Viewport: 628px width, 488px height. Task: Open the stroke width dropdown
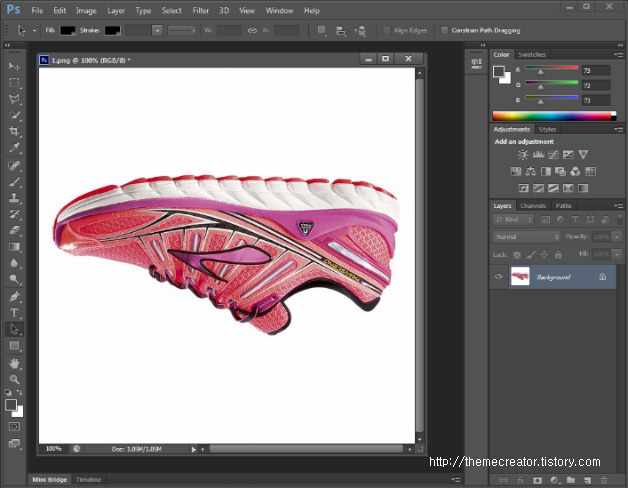click(157, 30)
